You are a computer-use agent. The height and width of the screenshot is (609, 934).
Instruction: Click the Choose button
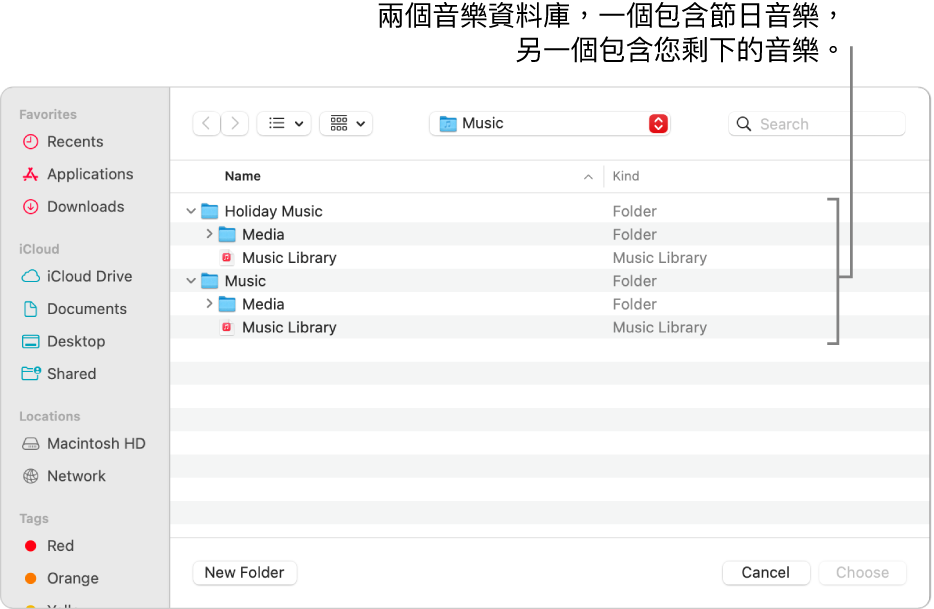click(x=863, y=573)
